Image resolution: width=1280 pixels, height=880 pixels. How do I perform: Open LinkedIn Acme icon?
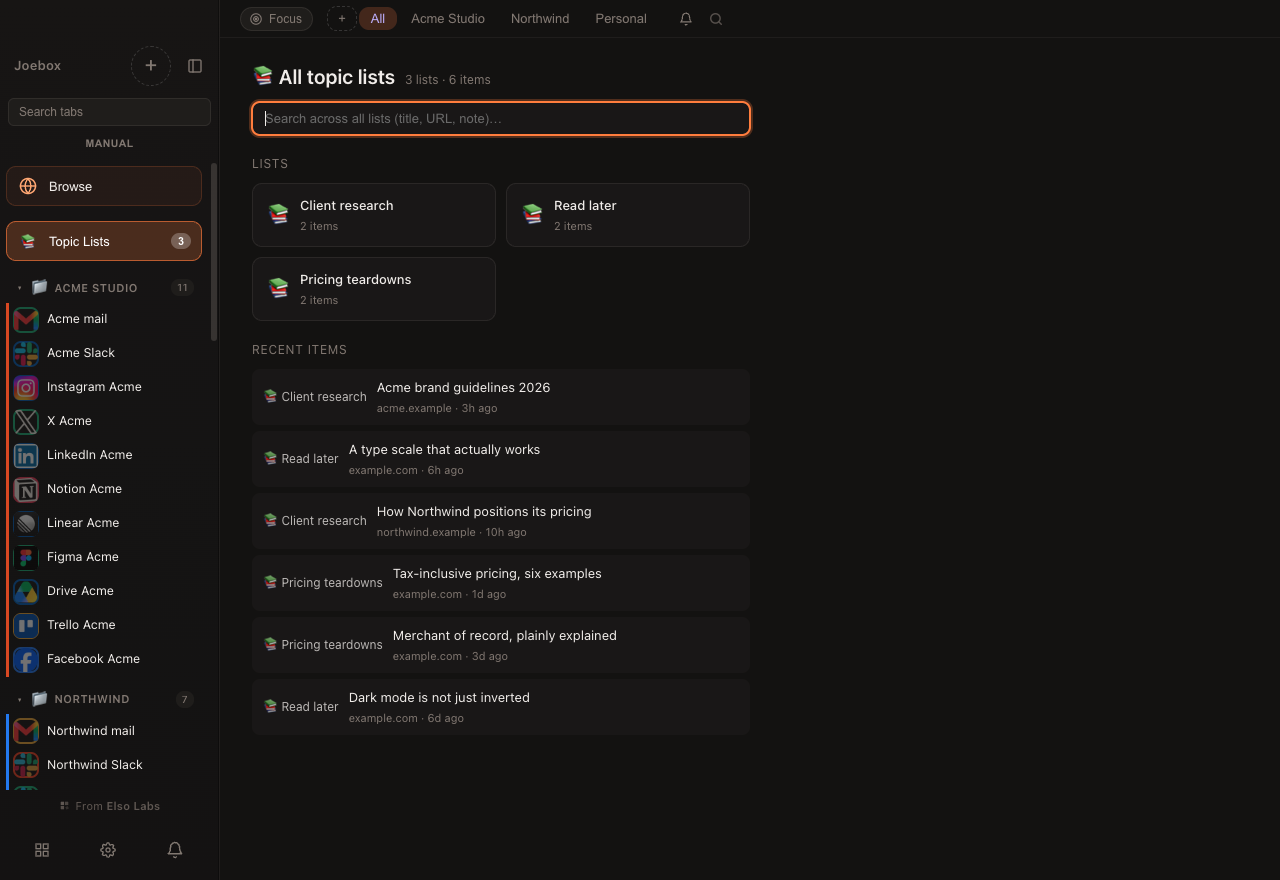pyautogui.click(x=26, y=455)
